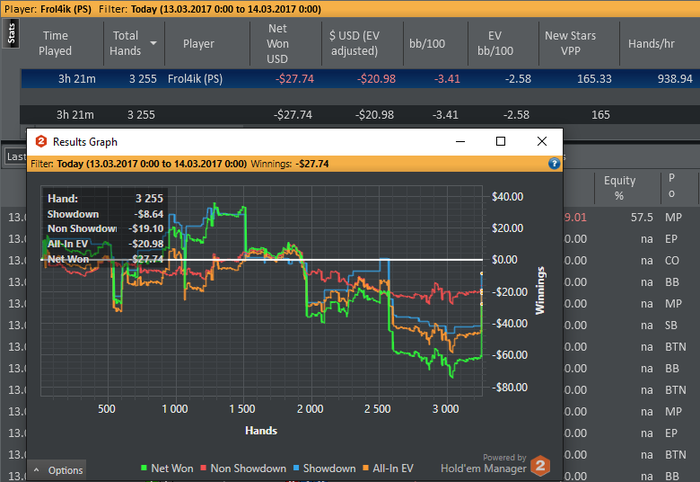Viewport: 700px width, 482px height.
Task: Click the Net Won legend label
Action: click(x=172, y=468)
